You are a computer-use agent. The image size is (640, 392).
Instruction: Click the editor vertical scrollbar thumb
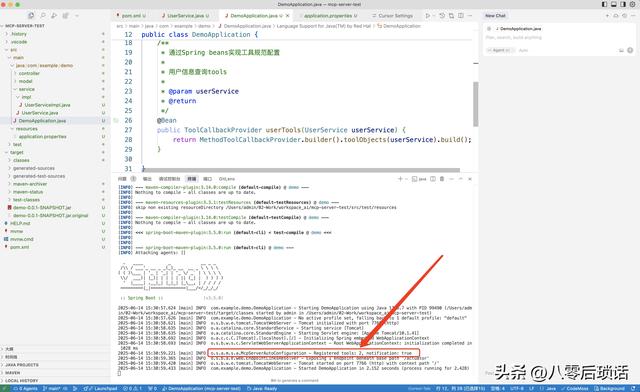tap(476, 104)
